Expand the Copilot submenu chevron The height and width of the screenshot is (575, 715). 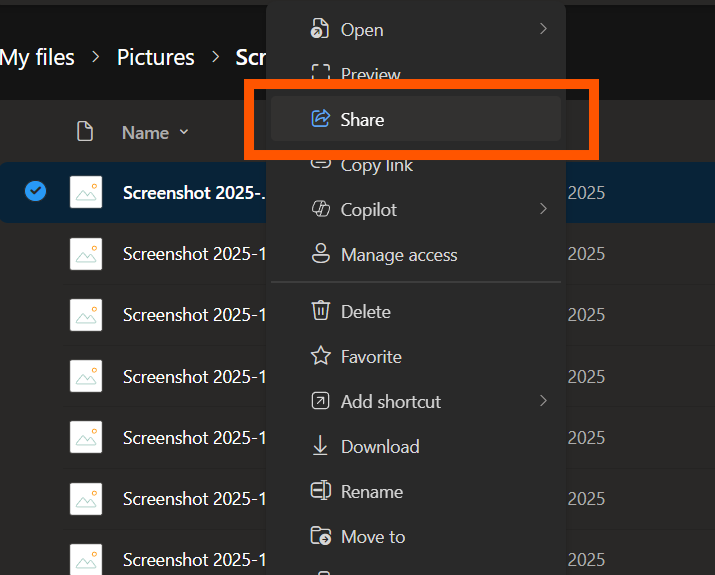coord(543,209)
